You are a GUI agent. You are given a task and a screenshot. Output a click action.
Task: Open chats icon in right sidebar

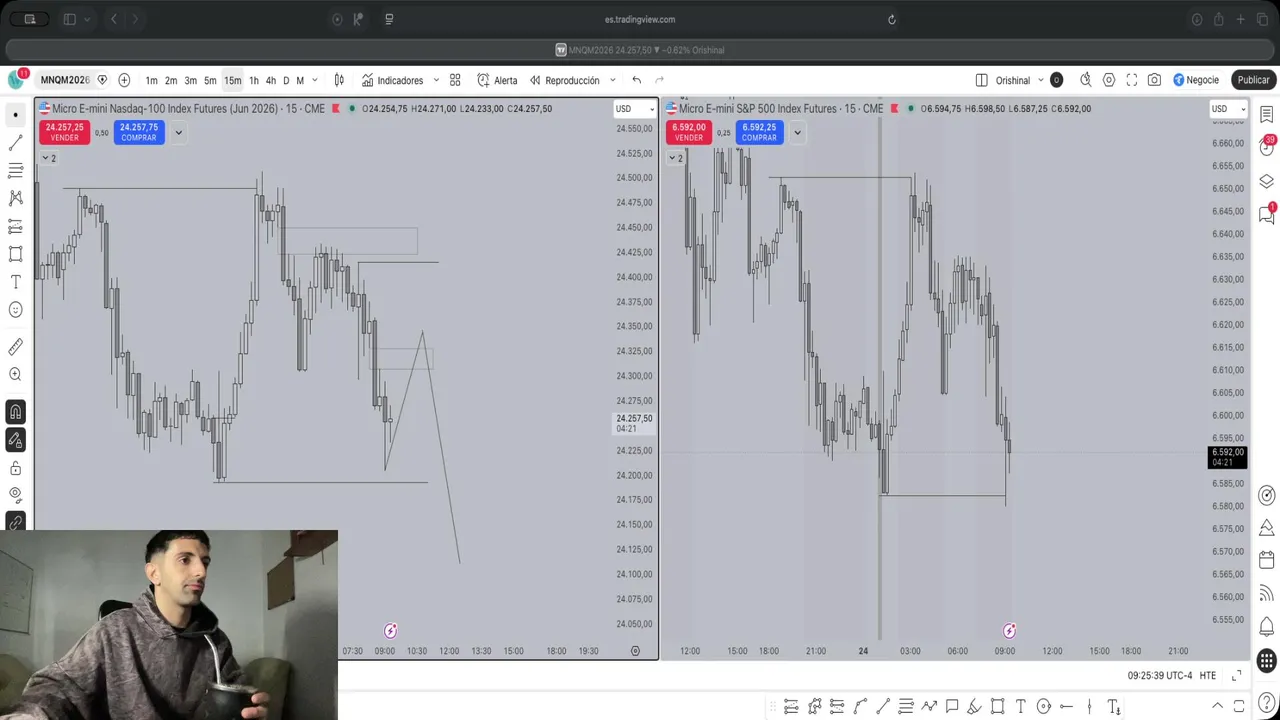pyautogui.click(x=1266, y=213)
